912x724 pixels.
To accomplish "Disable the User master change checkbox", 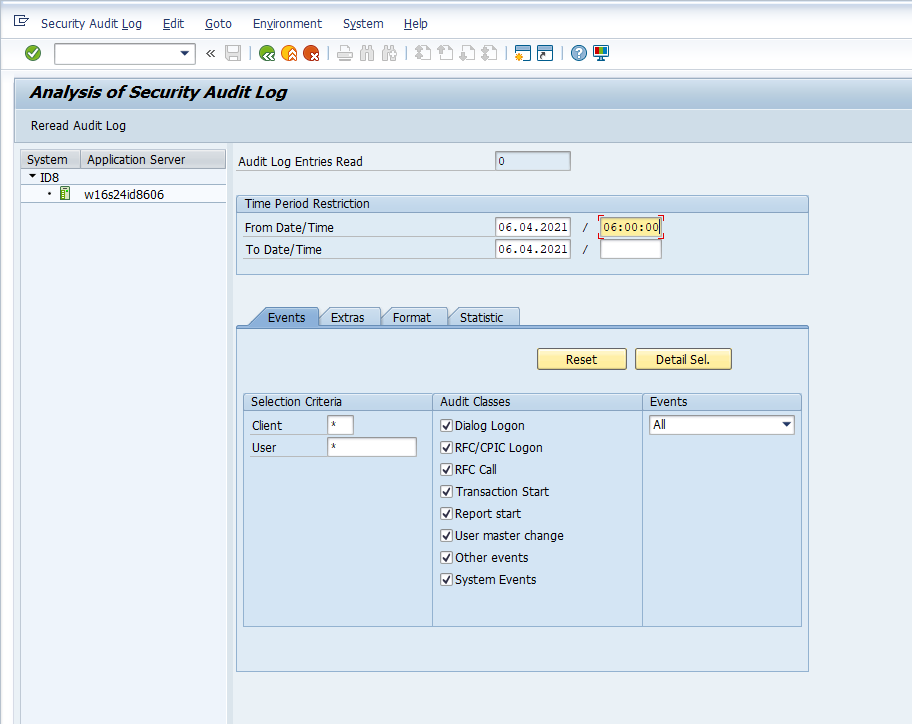I will pos(447,536).
